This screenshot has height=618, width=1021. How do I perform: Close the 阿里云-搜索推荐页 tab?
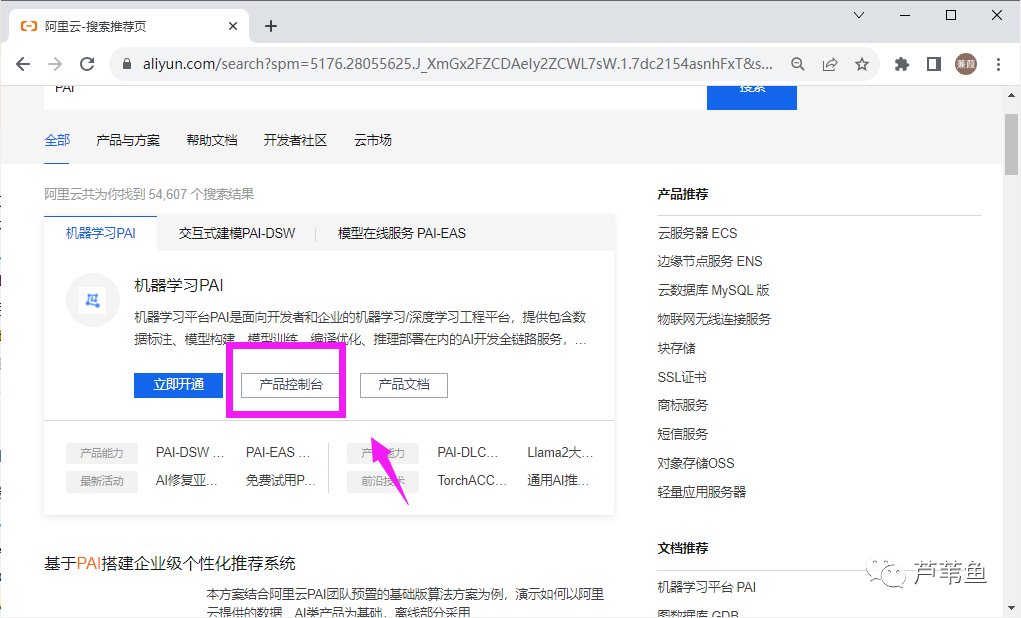(x=233, y=26)
